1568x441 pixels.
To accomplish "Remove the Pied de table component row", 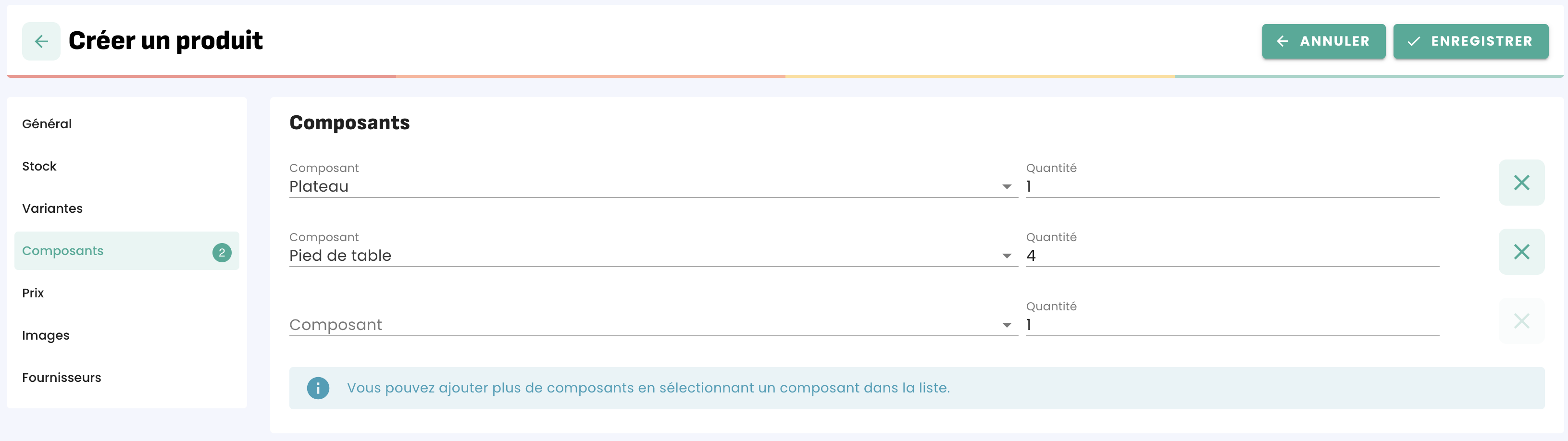I will [1520, 252].
